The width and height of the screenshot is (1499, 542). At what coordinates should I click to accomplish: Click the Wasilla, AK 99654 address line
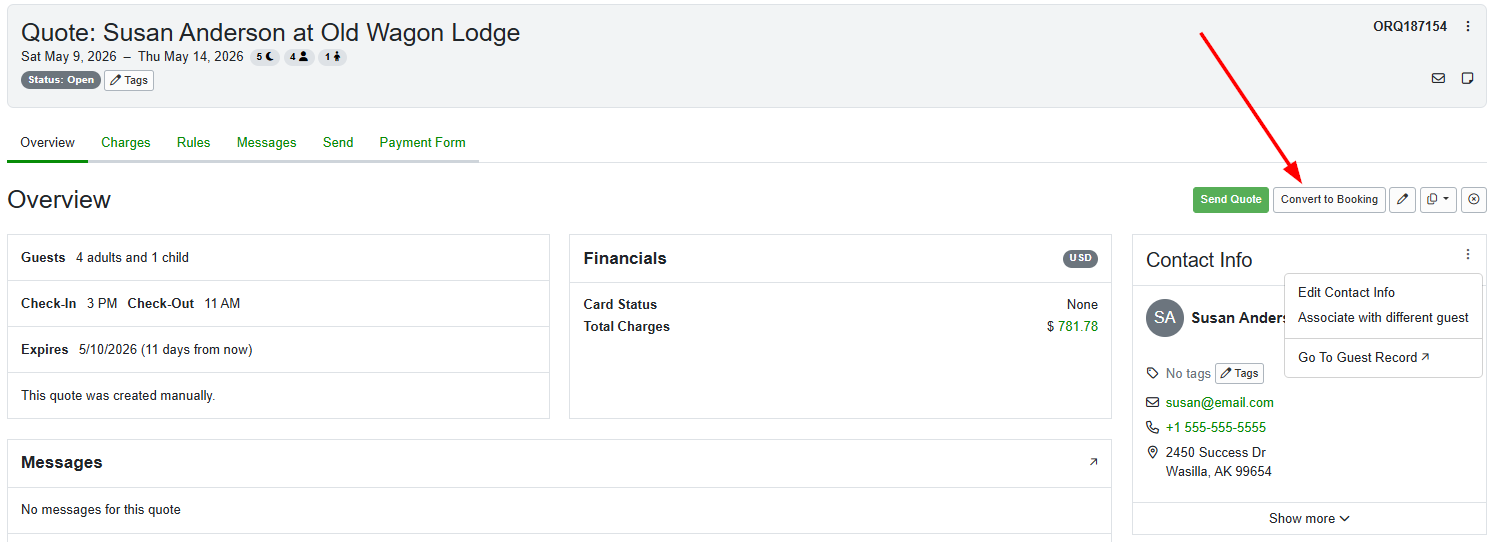(1219, 471)
